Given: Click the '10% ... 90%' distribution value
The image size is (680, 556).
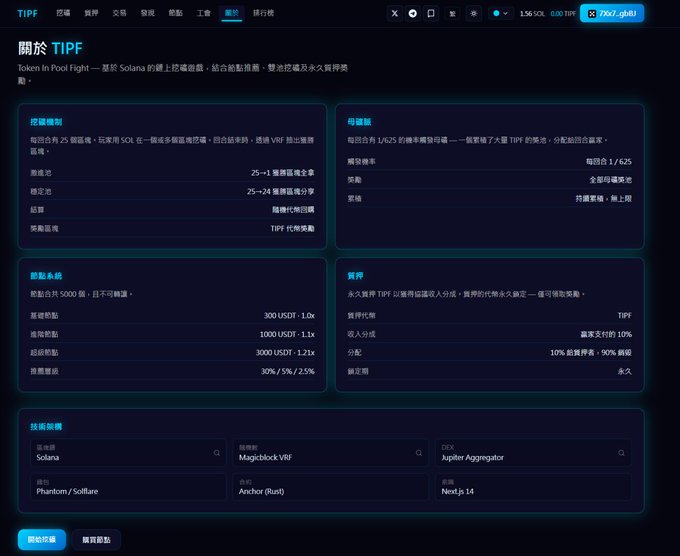Looking at the screenshot, I should coord(591,353).
